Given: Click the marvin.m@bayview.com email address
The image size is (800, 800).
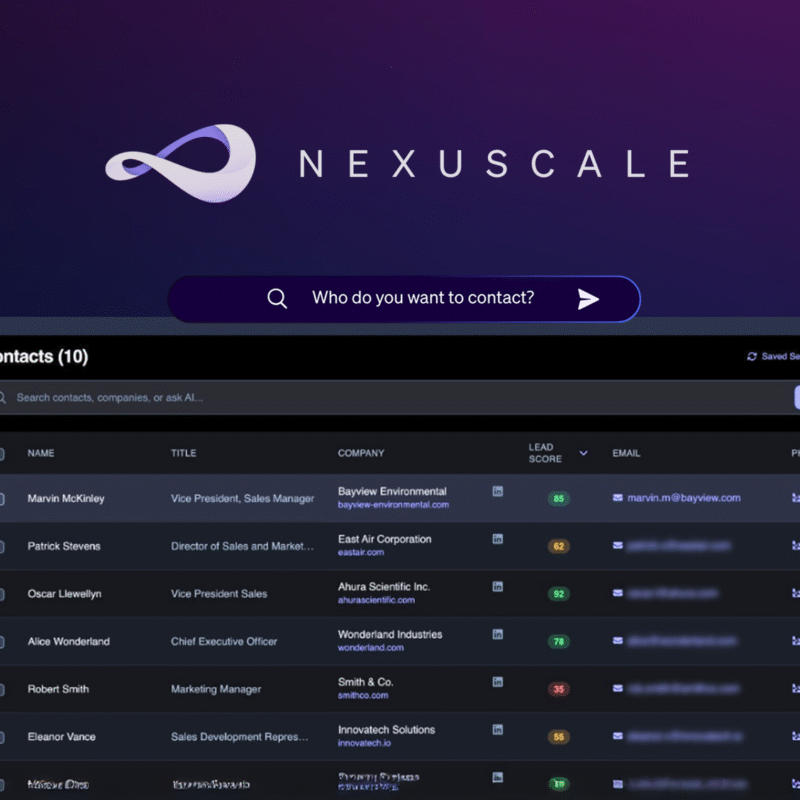Looking at the screenshot, I should [x=683, y=498].
